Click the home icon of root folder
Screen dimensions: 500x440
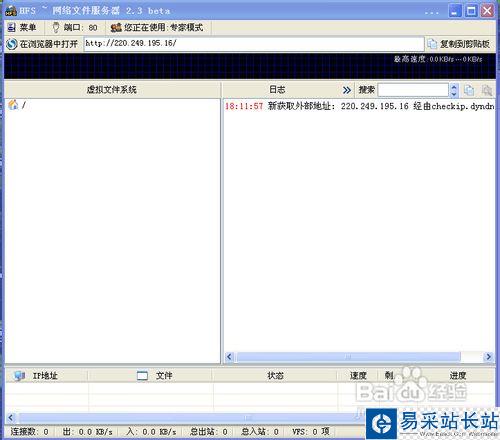coord(13,105)
